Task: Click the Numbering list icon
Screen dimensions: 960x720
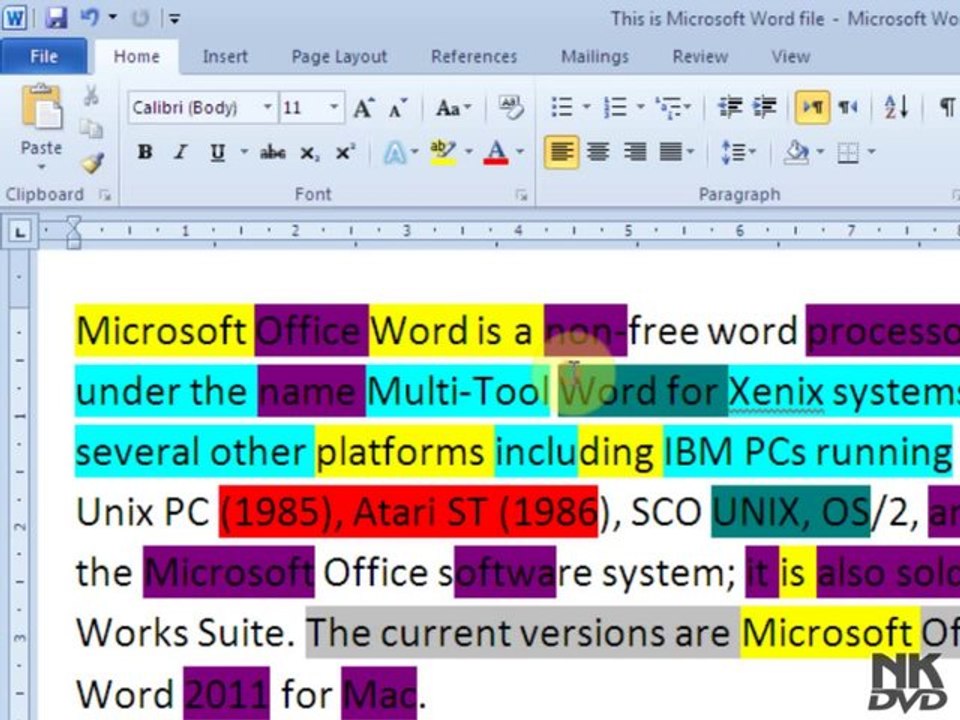Action: tap(615, 107)
